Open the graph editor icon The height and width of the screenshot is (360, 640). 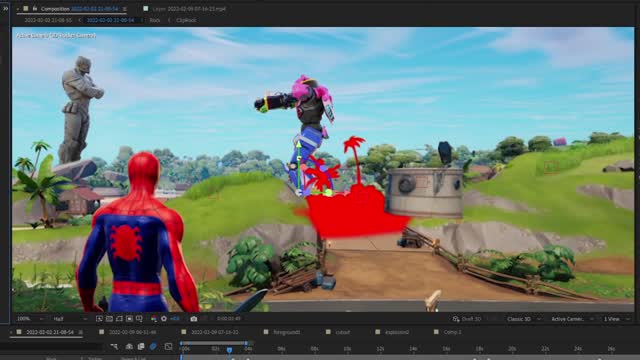tap(168, 347)
